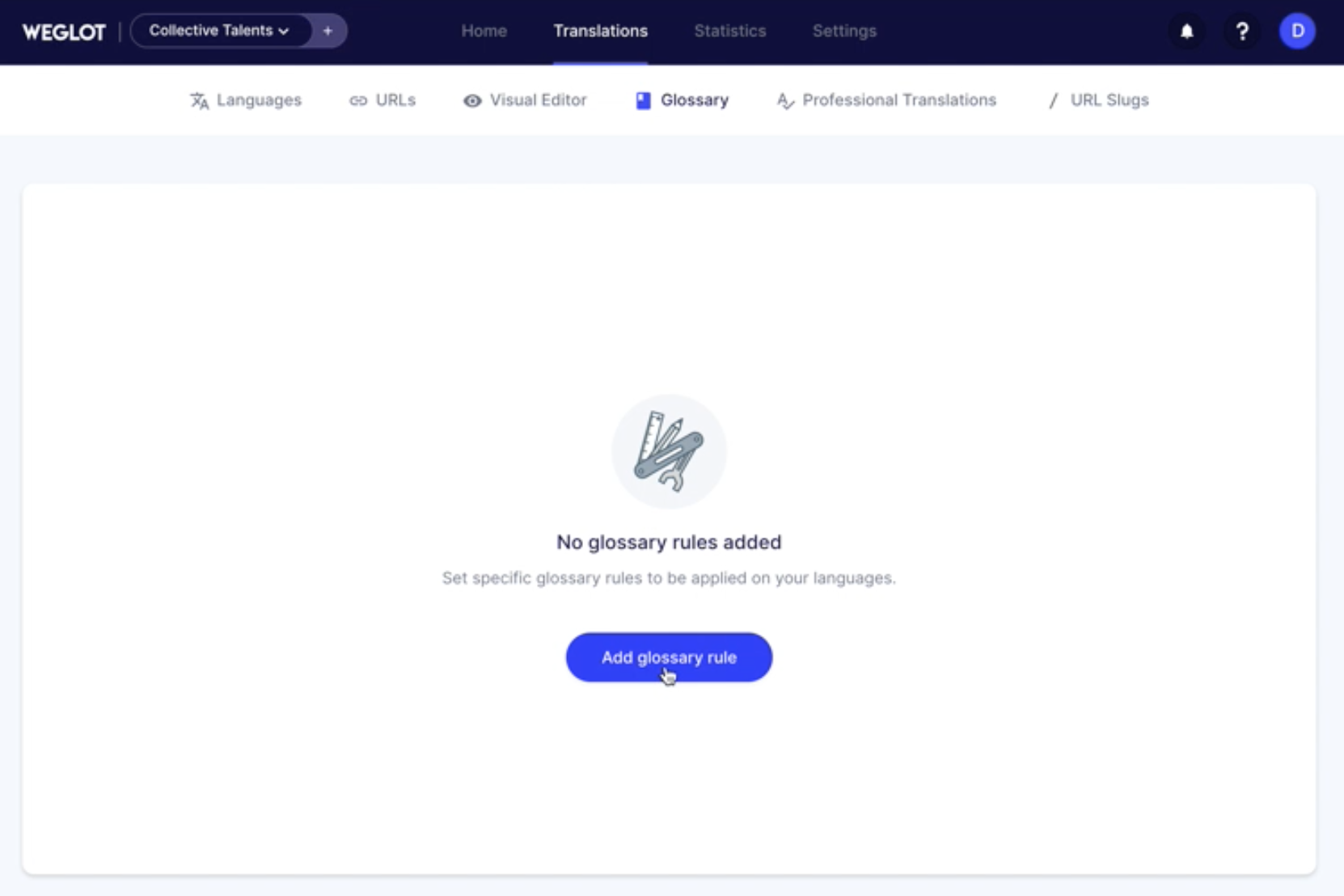Click the Languages translate icon
The image size is (1344, 896).
coord(199,100)
